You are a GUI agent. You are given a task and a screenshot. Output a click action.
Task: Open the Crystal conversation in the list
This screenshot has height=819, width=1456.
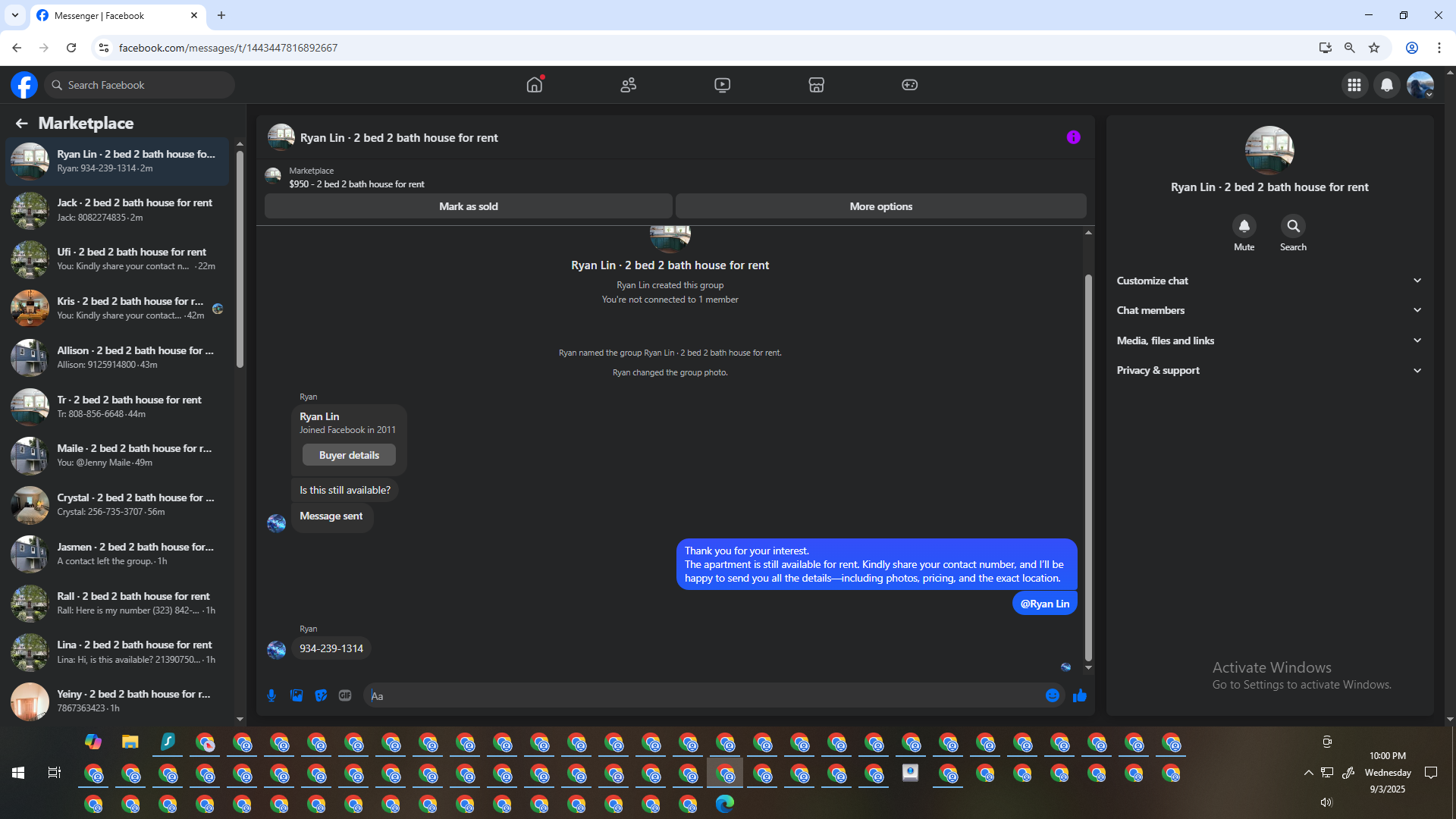[118, 505]
